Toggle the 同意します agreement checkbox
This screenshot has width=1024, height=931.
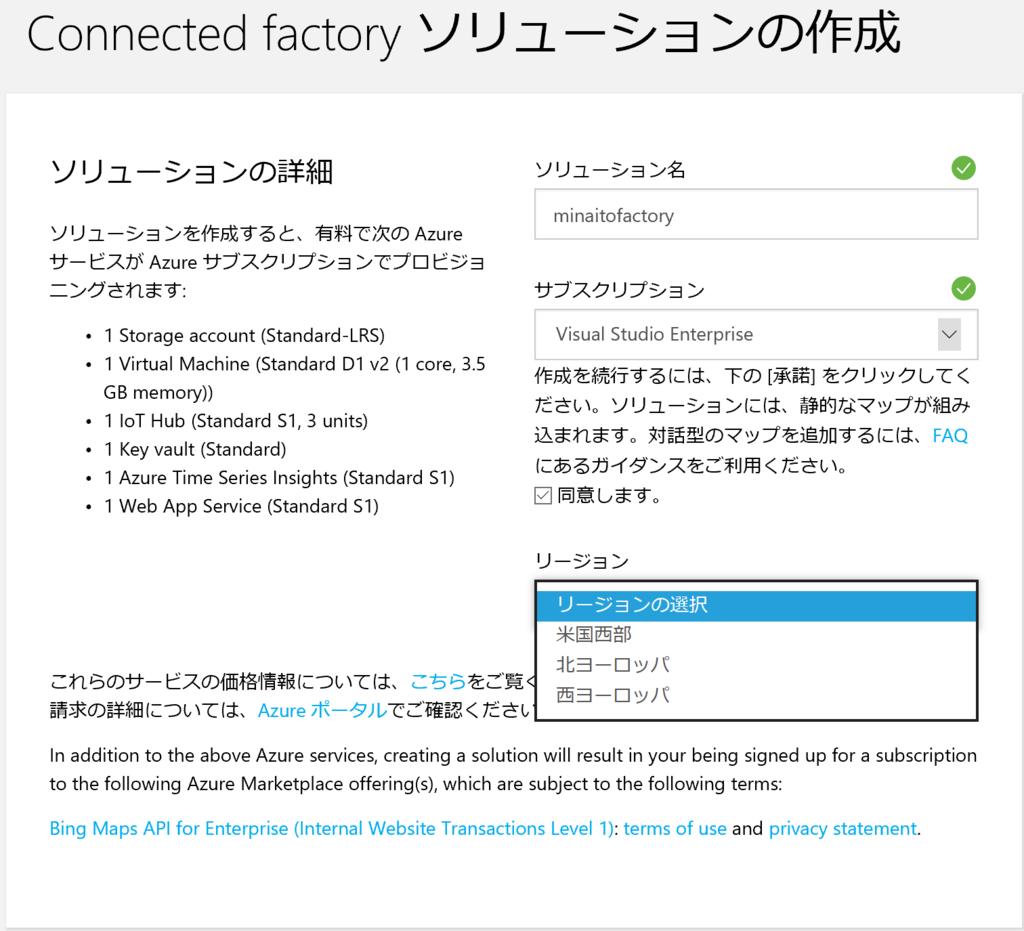point(543,496)
